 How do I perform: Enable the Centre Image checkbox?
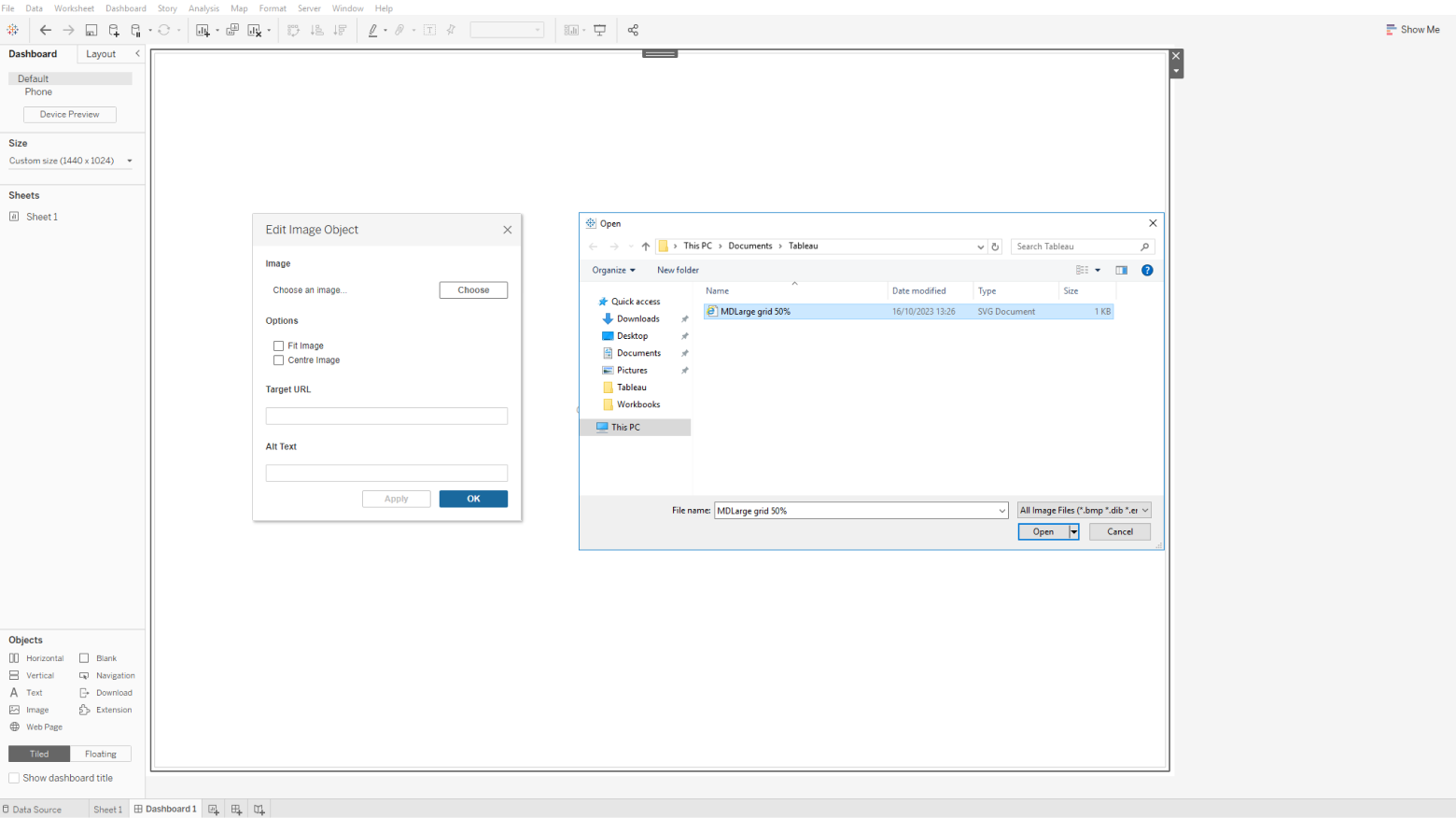pyautogui.click(x=278, y=360)
